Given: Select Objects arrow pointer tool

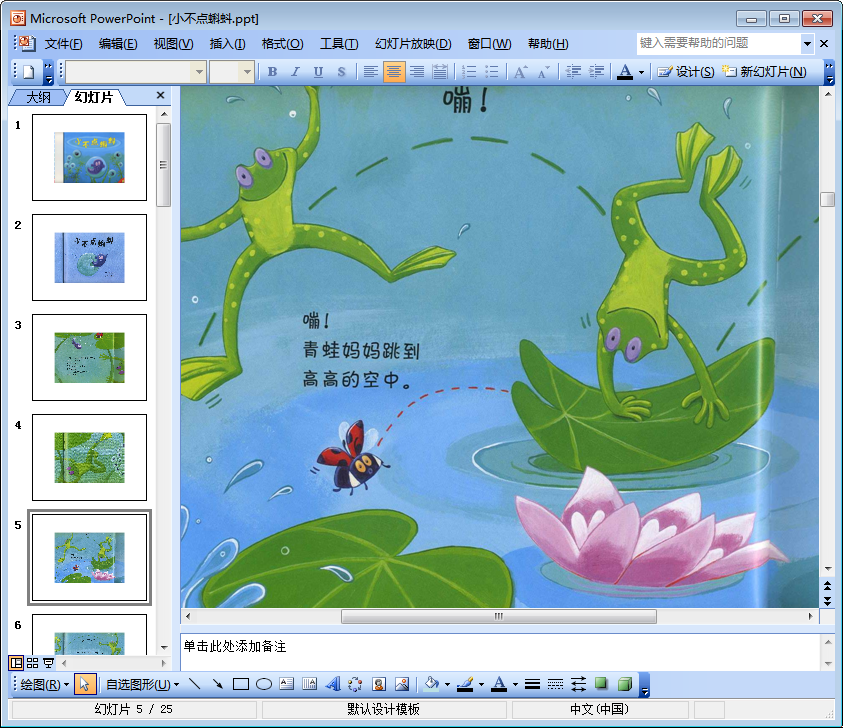Looking at the screenshot, I should (x=84, y=684).
